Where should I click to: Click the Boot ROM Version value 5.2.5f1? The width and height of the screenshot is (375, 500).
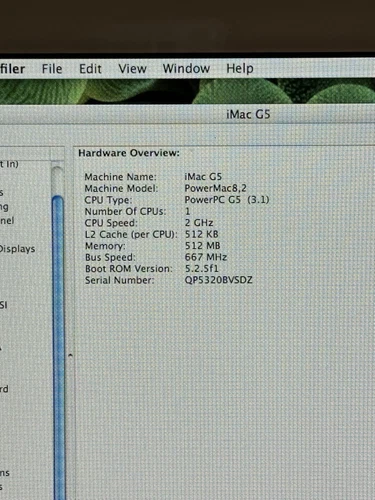click(x=202, y=269)
